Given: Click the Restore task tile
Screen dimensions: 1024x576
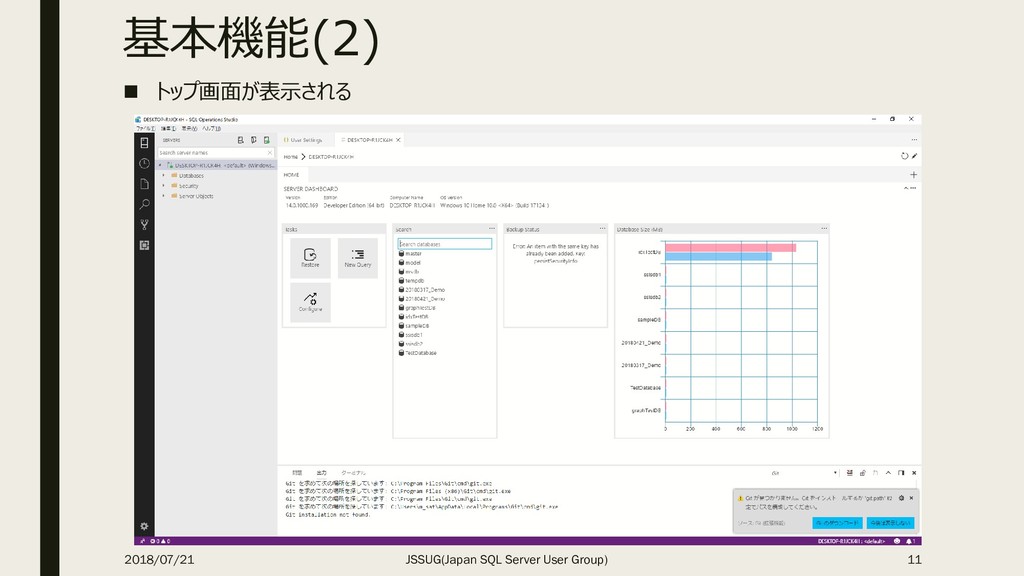Looking at the screenshot, I should (x=310, y=258).
